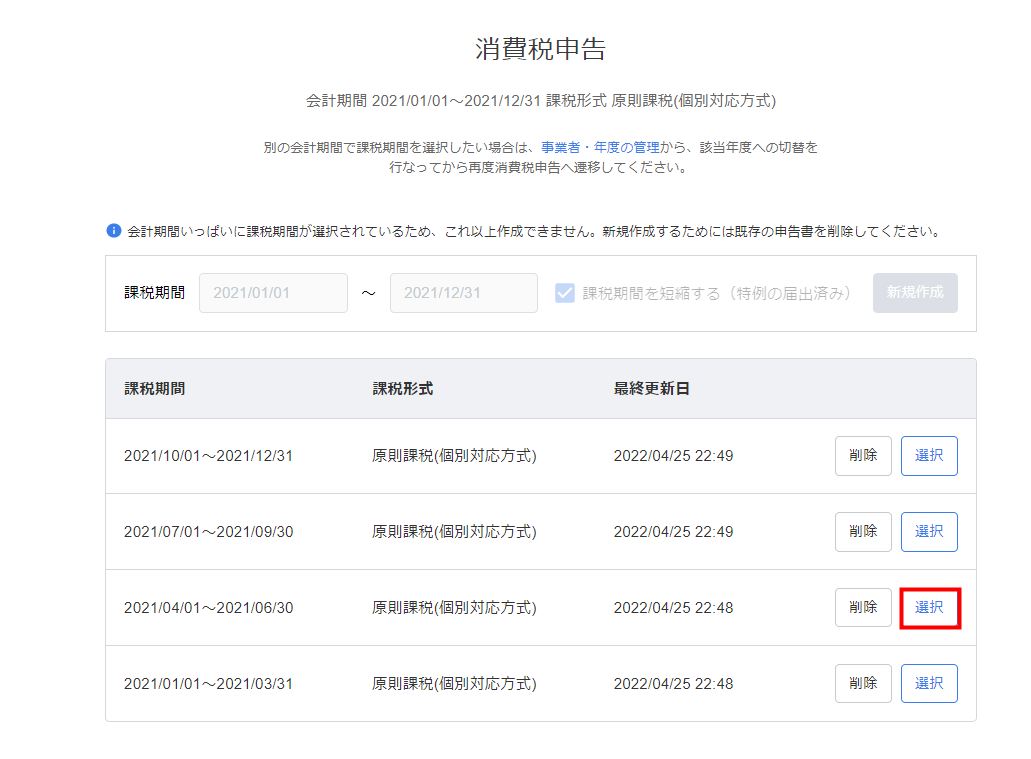This screenshot has width=1031, height=759.
Task: Select the highlighted 選択 button for 2021/04/01~2021/06/30
Action: (x=928, y=607)
